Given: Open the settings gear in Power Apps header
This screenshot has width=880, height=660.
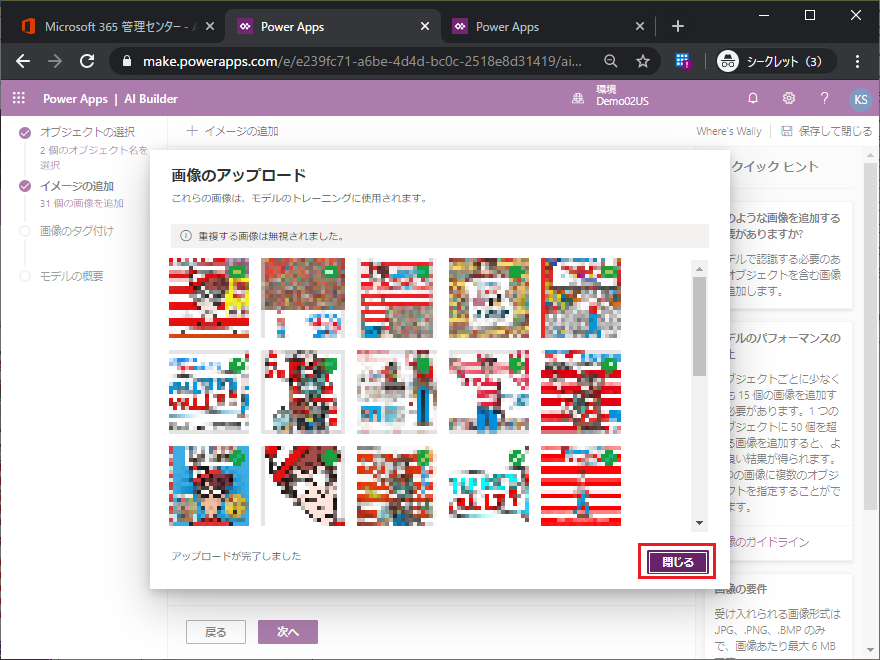Looking at the screenshot, I should point(789,98).
